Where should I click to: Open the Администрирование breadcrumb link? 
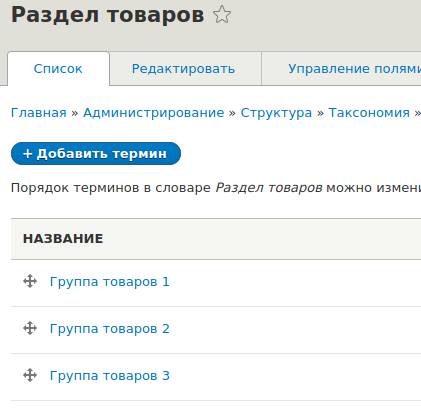[x=154, y=113]
